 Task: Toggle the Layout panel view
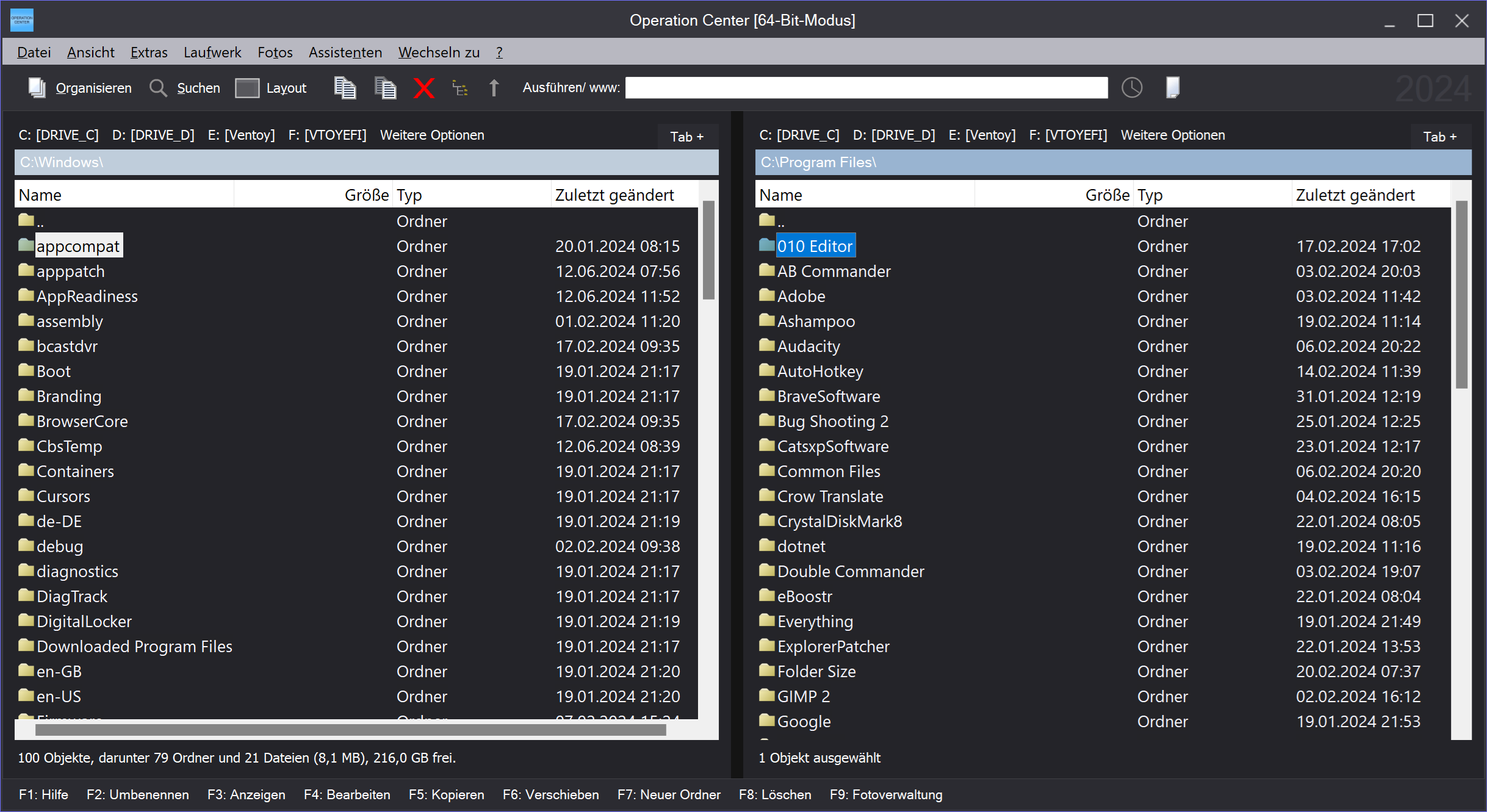[x=248, y=88]
